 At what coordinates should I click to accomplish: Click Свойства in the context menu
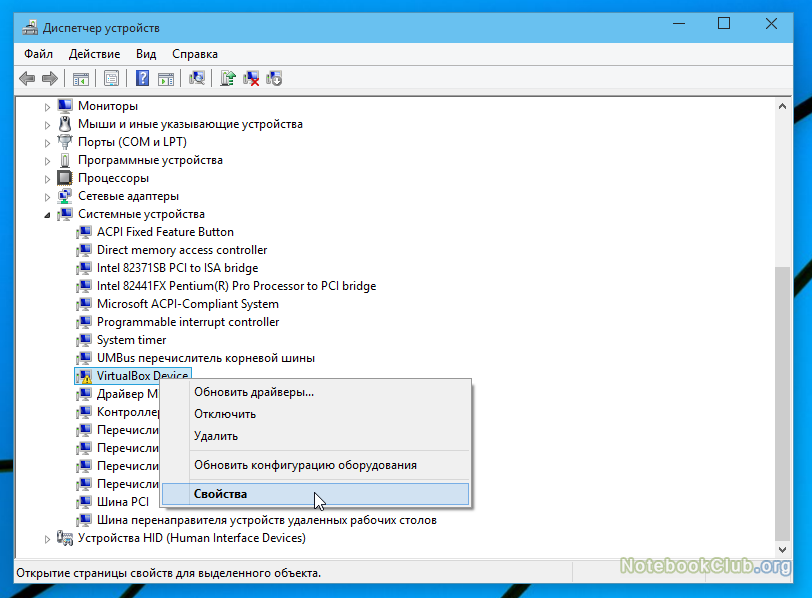221,494
